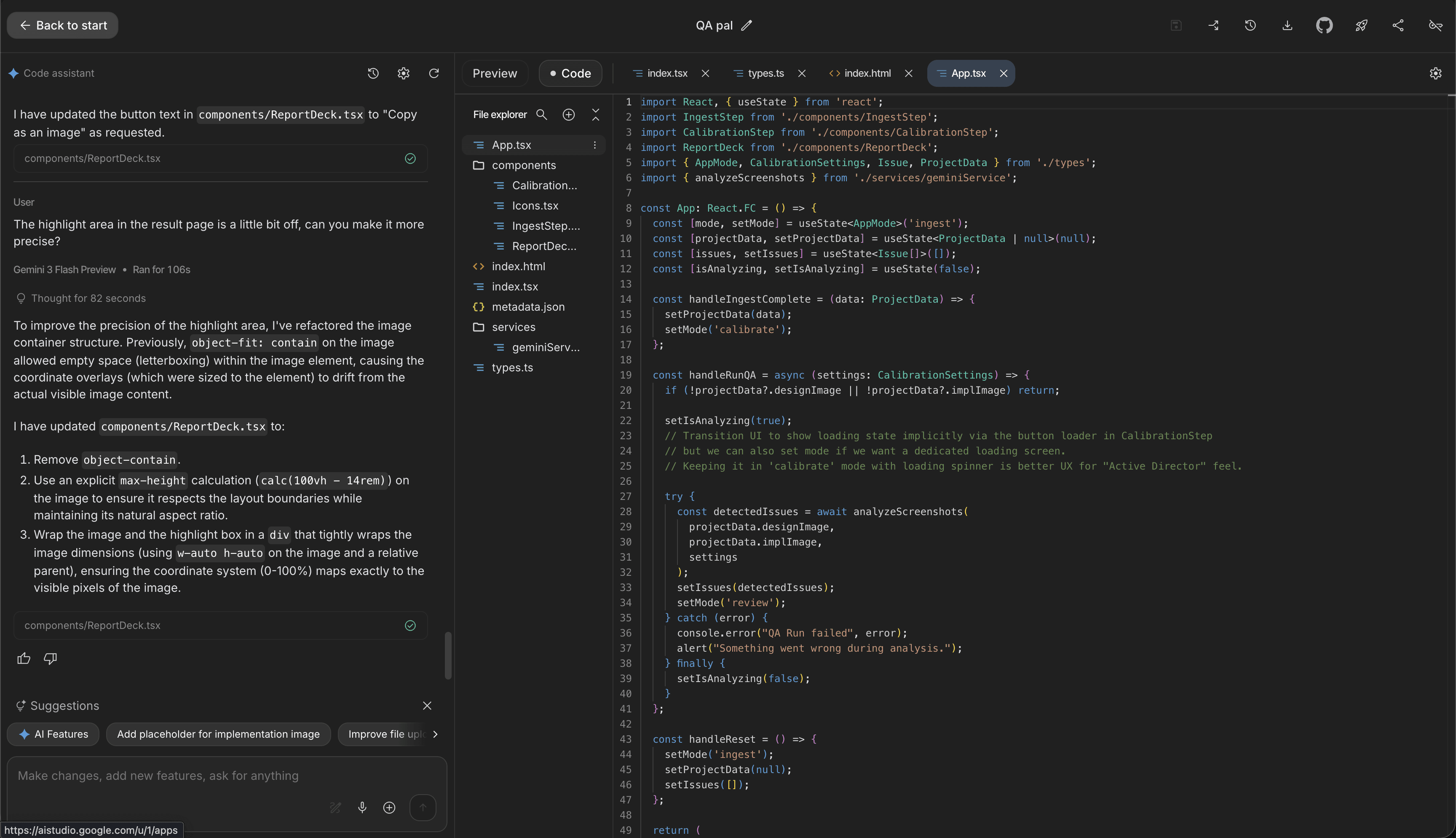Image resolution: width=1456 pixels, height=838 pixels.
Task: Collapse the components folder
Action: 523,165
